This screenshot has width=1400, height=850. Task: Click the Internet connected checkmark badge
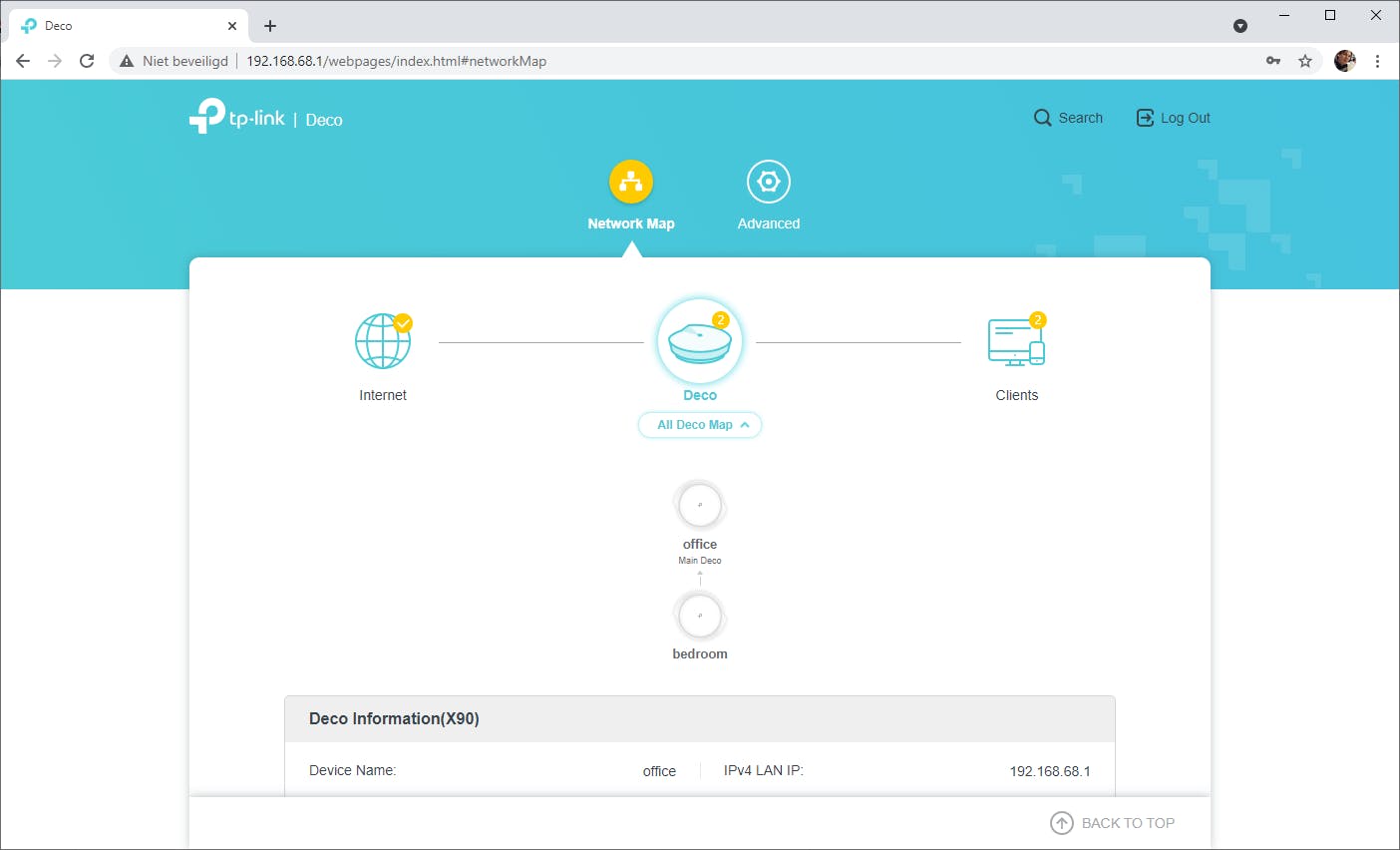pyautogui.click(x=403, y=322)
